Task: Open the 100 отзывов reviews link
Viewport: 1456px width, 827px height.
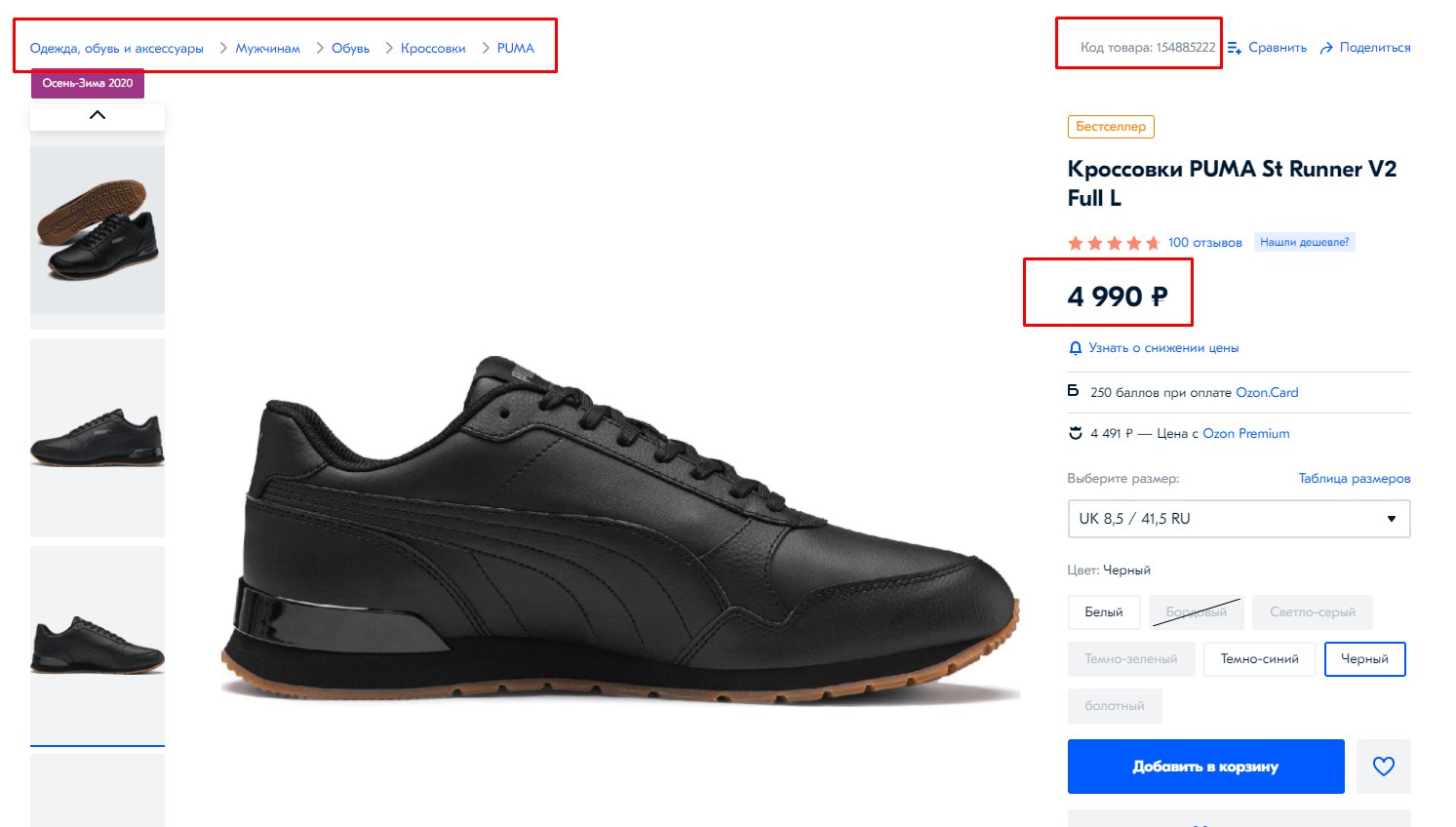Action: click(1204, 243)
